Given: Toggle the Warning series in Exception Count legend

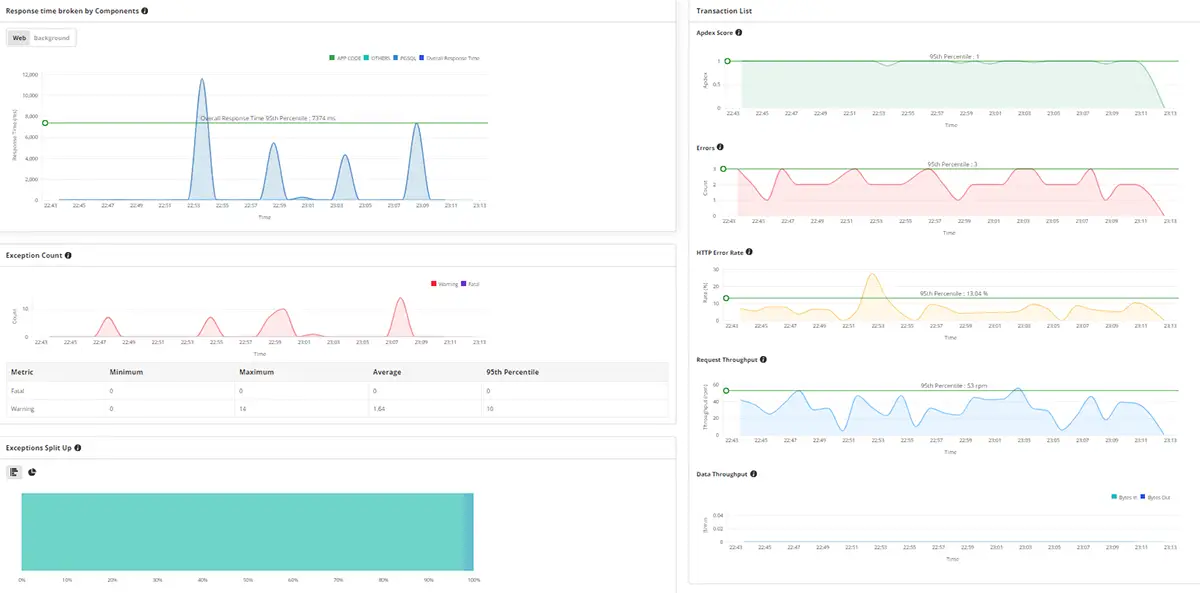Looking at the screenshot, I should click(x=443, y=283).
